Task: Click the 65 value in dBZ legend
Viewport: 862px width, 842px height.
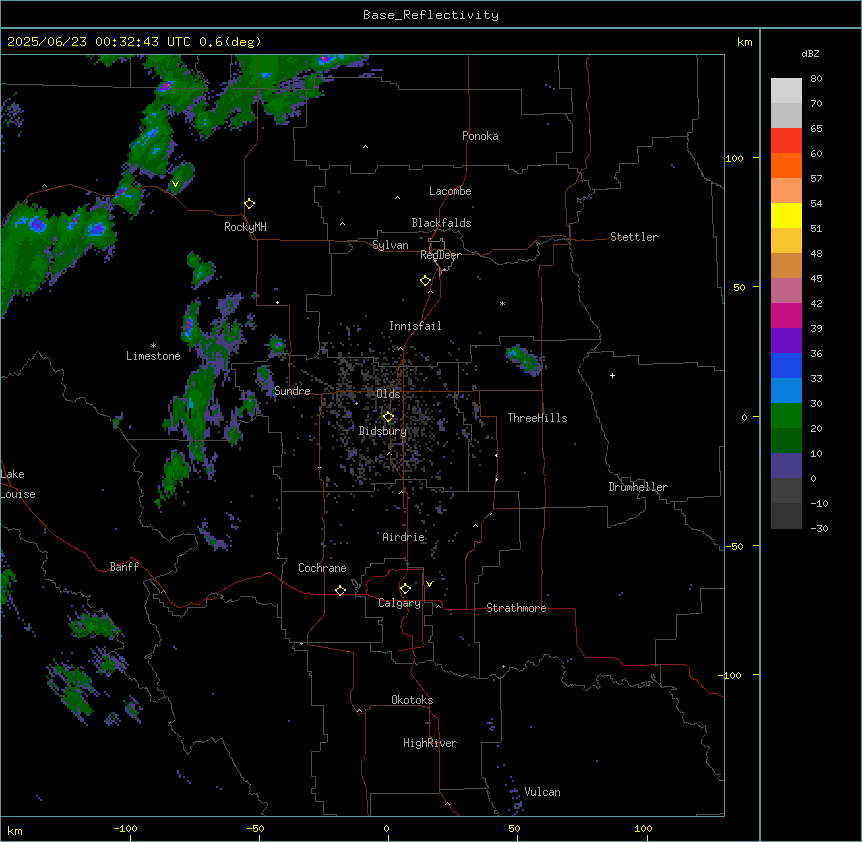Action: tap(816, 128)
